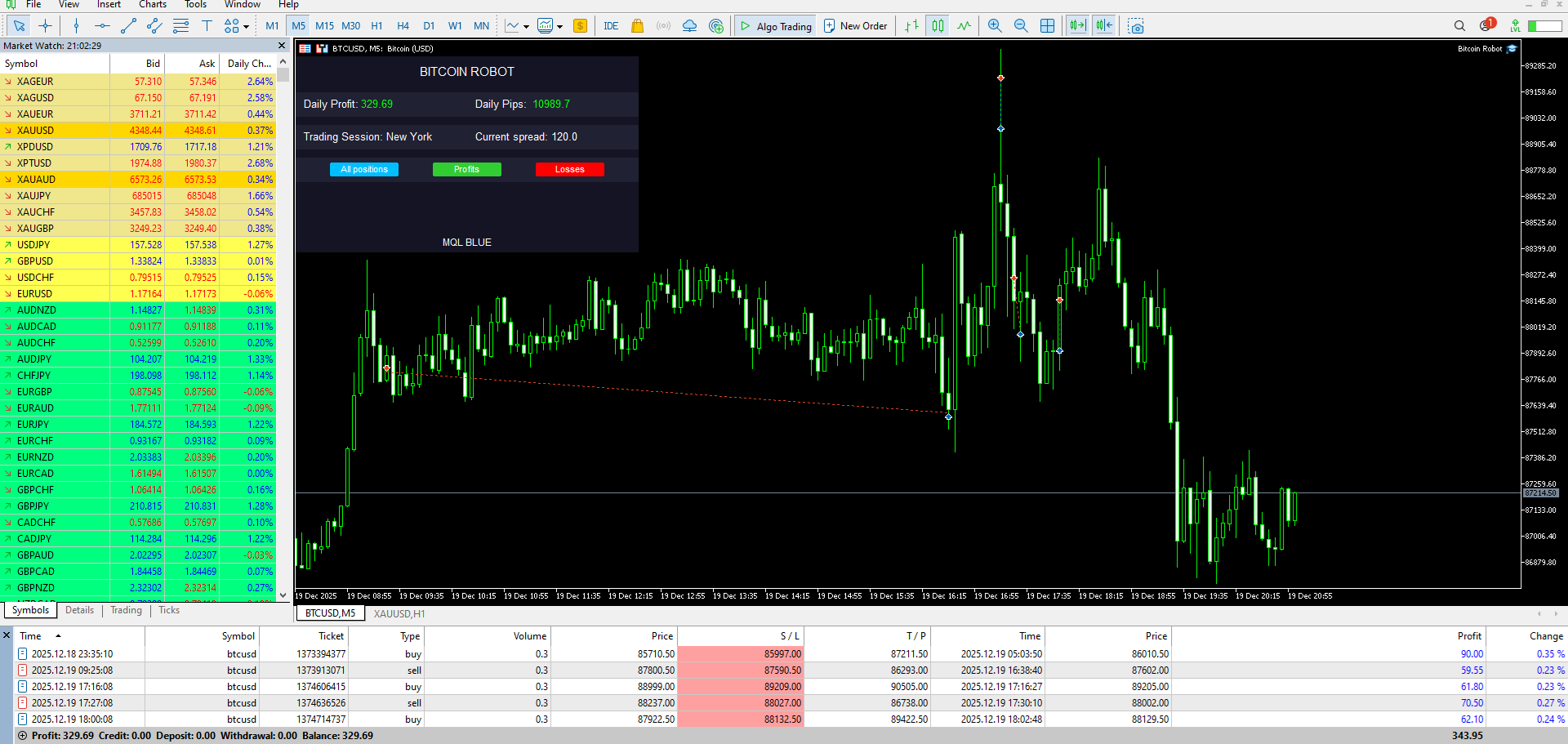Click the chart window icon beside BTCUSD title
The width and height of the screenshot is (1568, 744).
tap(322, 49)
